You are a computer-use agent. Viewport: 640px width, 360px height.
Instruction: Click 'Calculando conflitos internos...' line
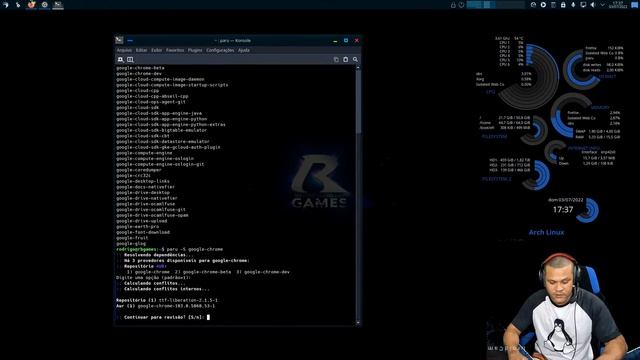[x=167, y=289]
